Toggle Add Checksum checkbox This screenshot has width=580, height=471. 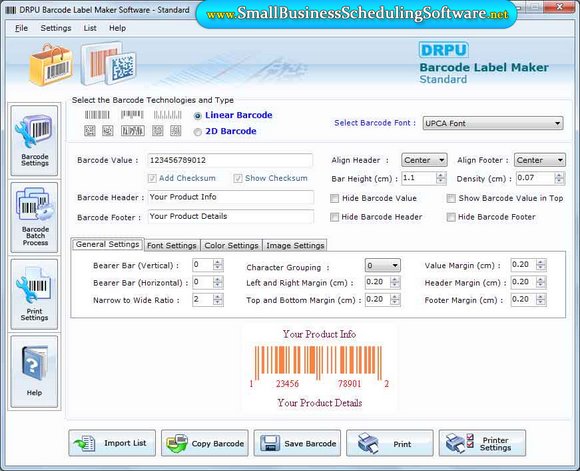(x=152, y=179)
